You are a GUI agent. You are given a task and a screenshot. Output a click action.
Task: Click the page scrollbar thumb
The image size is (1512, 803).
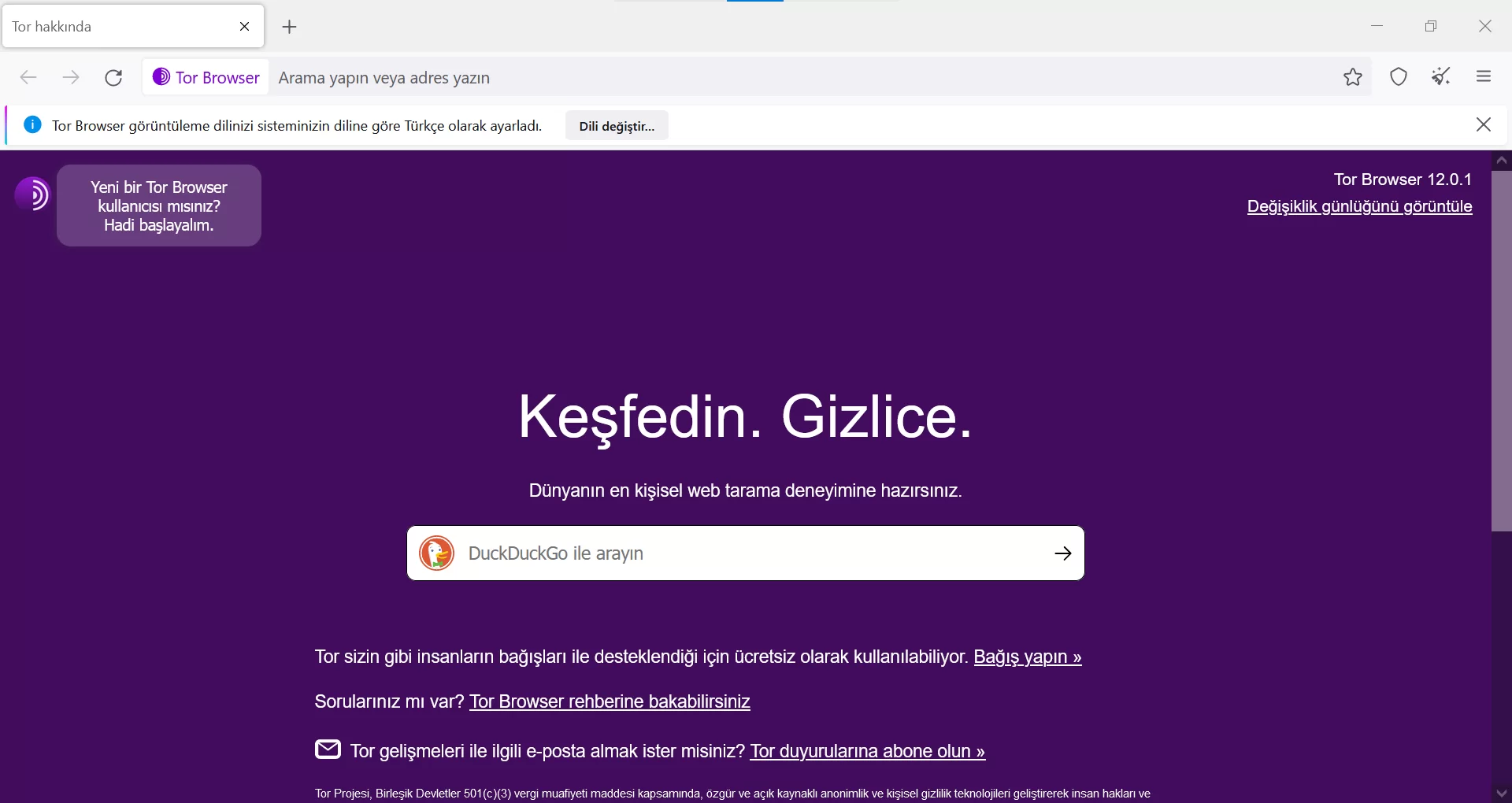(x=1501, y=350)
